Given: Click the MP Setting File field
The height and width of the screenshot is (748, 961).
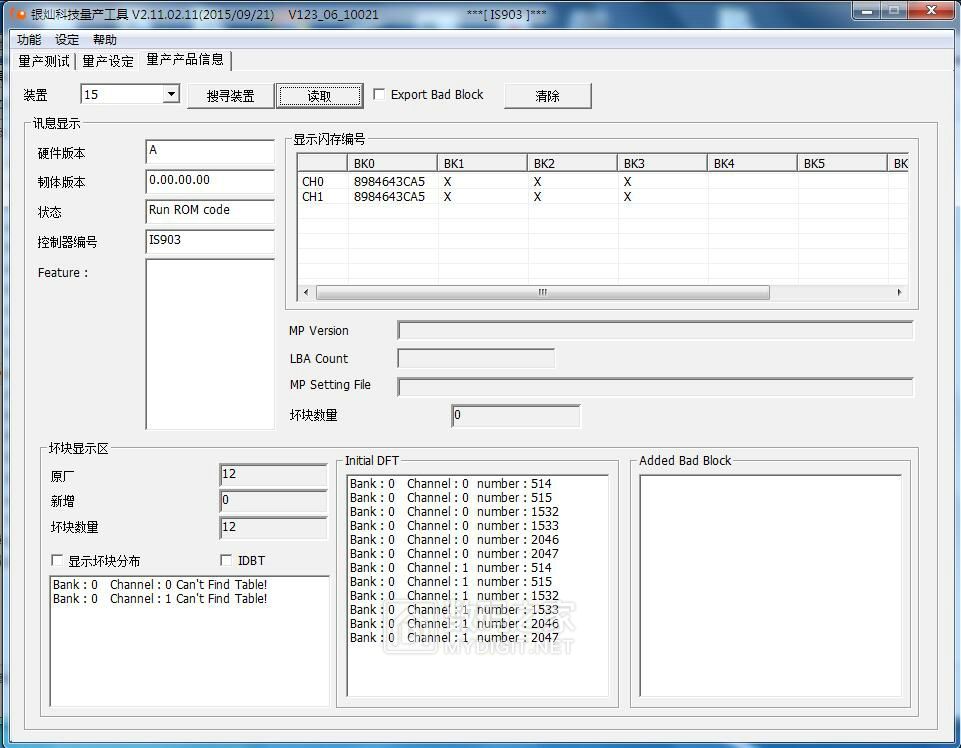Looking at the screenshot, I should pos(655,387).
